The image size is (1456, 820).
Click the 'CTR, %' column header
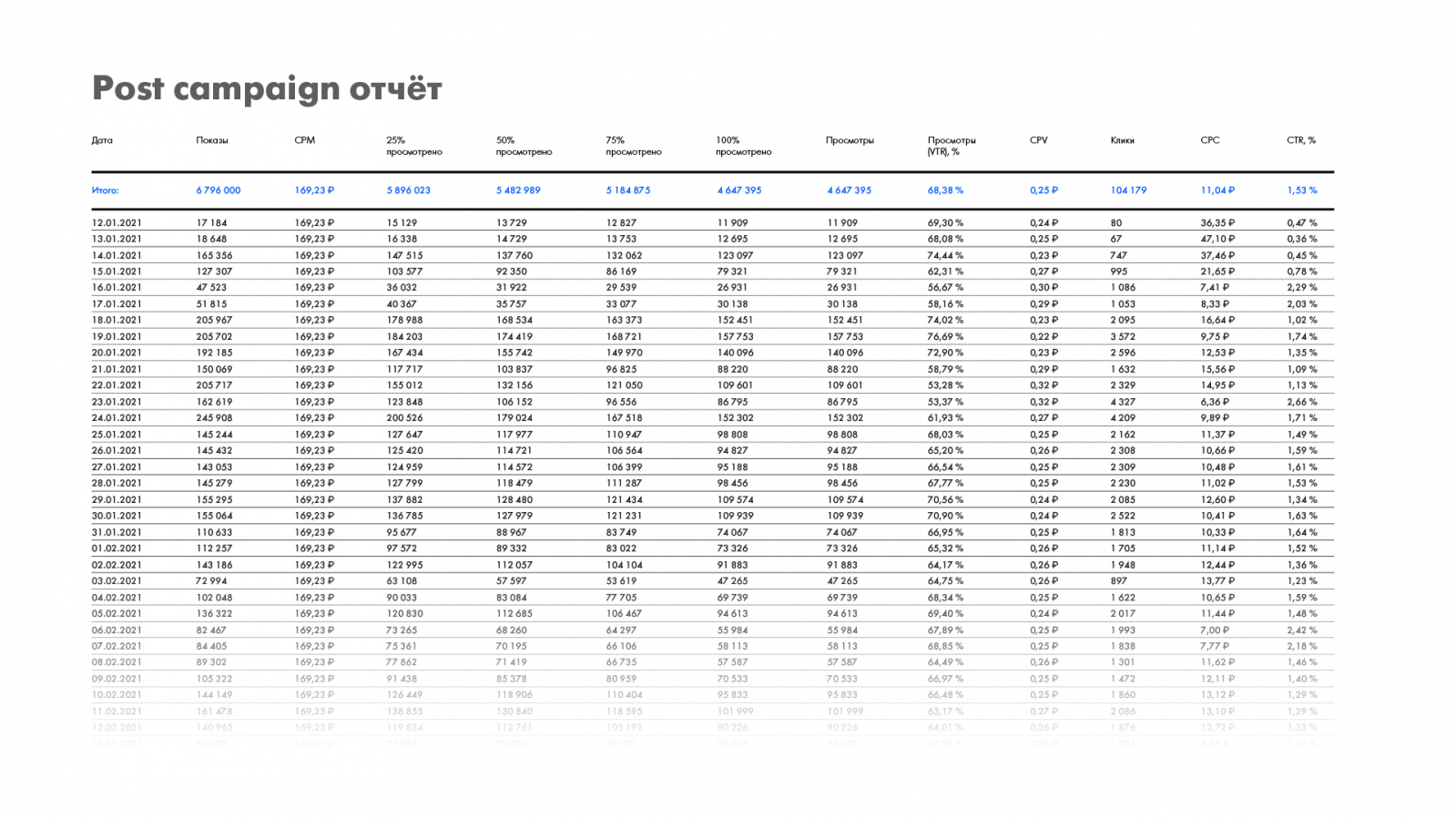pyautogui.click(x=1300, y=140)
